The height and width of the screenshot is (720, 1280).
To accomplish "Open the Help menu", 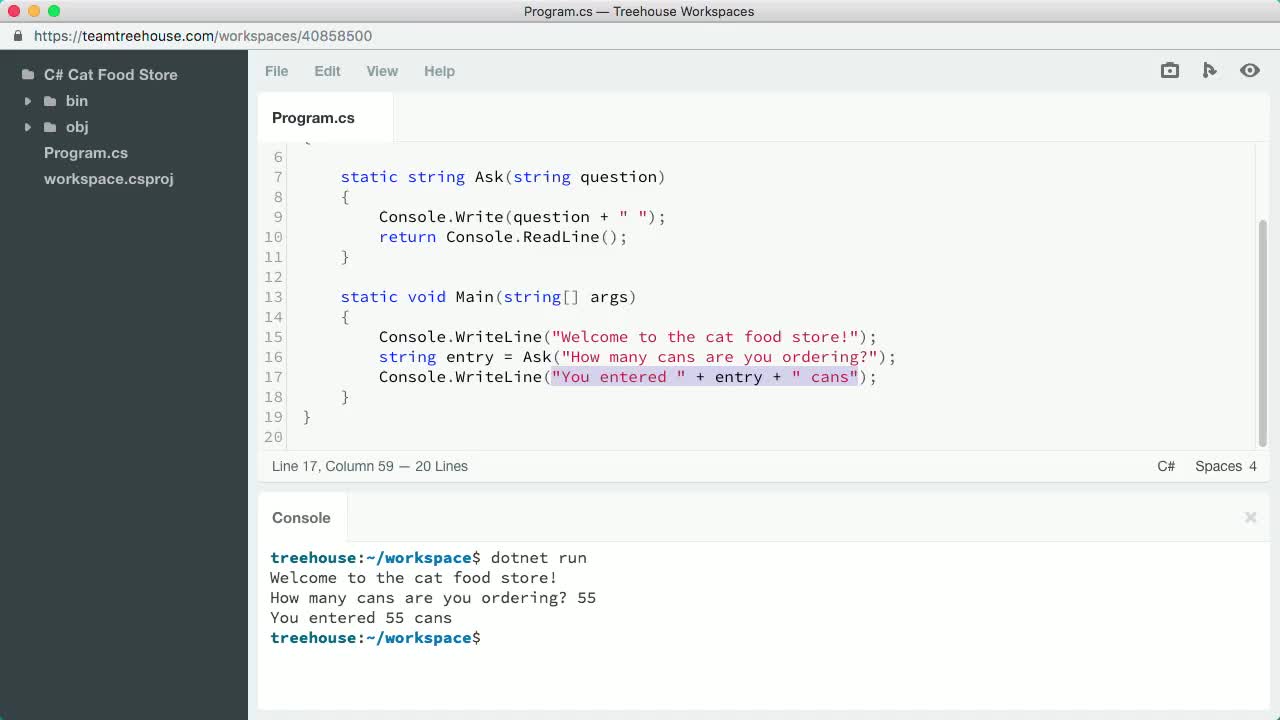I will pyautogui.click(x=439, y=71).
